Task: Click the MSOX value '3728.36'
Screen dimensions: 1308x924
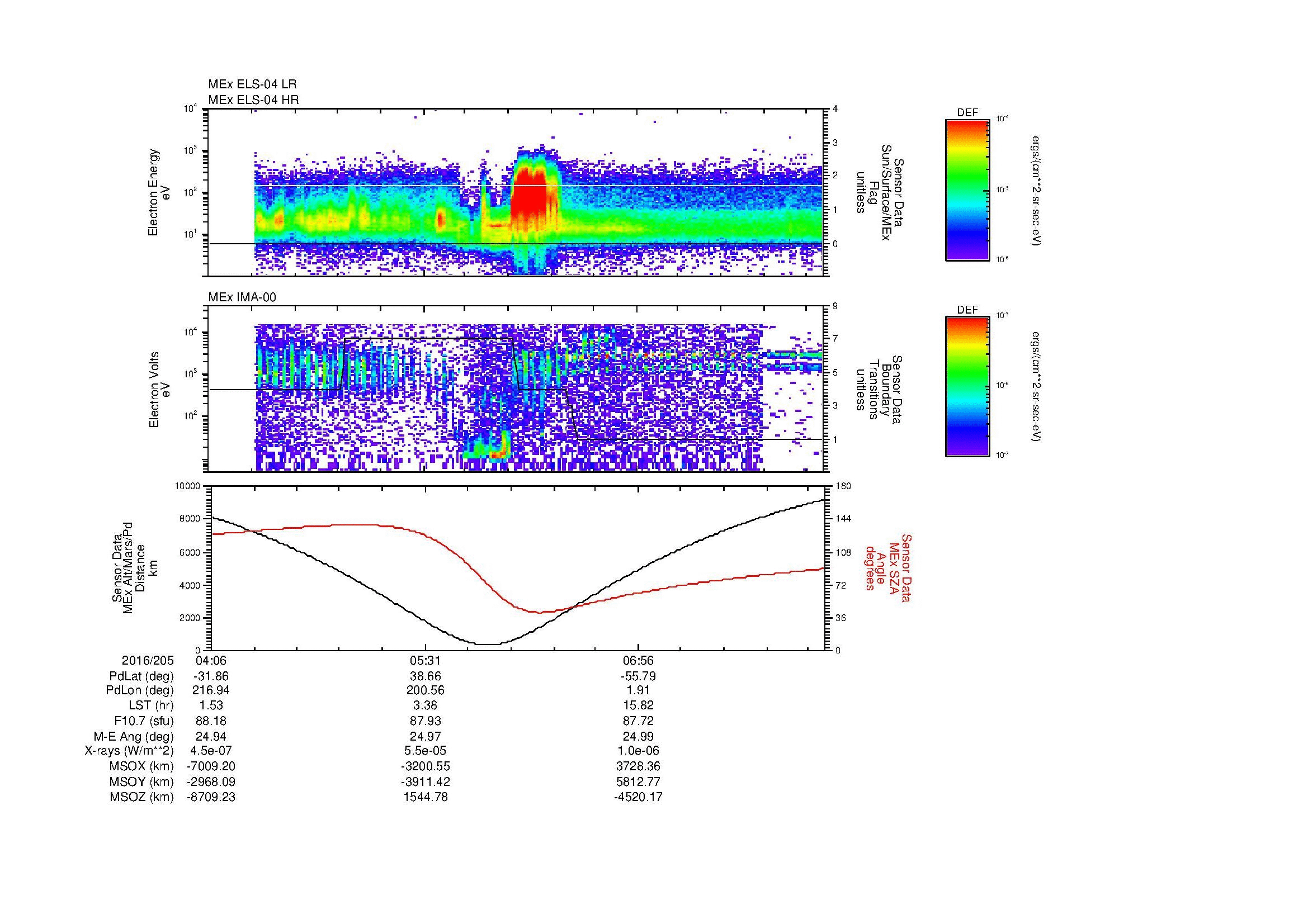Action: 638,766
